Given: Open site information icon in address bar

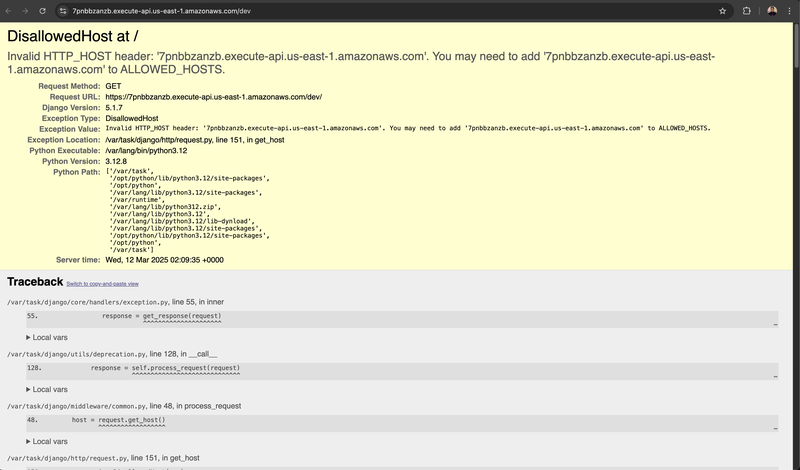Looking at the screenshot, I should coord(63,11).
